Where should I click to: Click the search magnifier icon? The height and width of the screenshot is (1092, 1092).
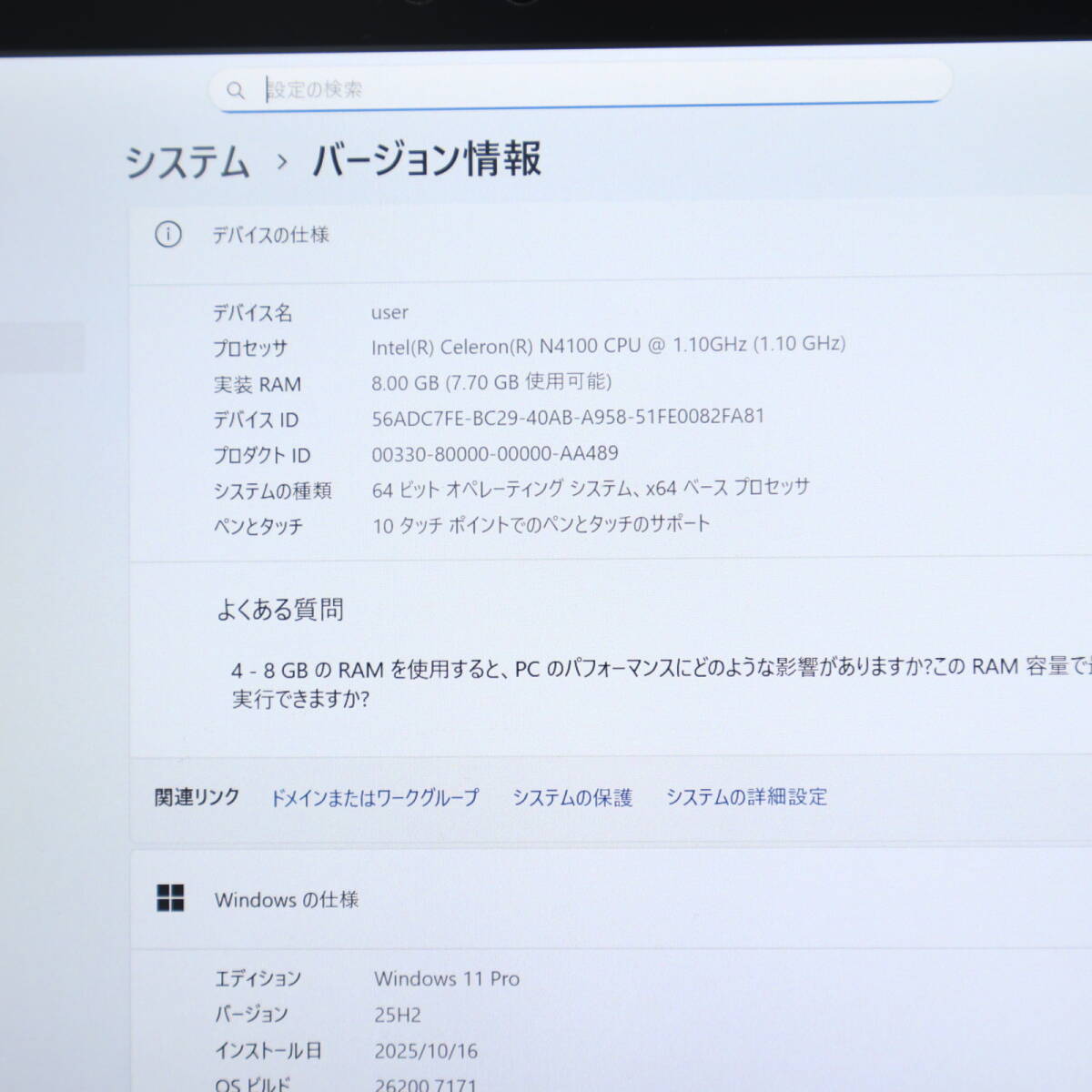pyautogui.click(x=236, y=90)
